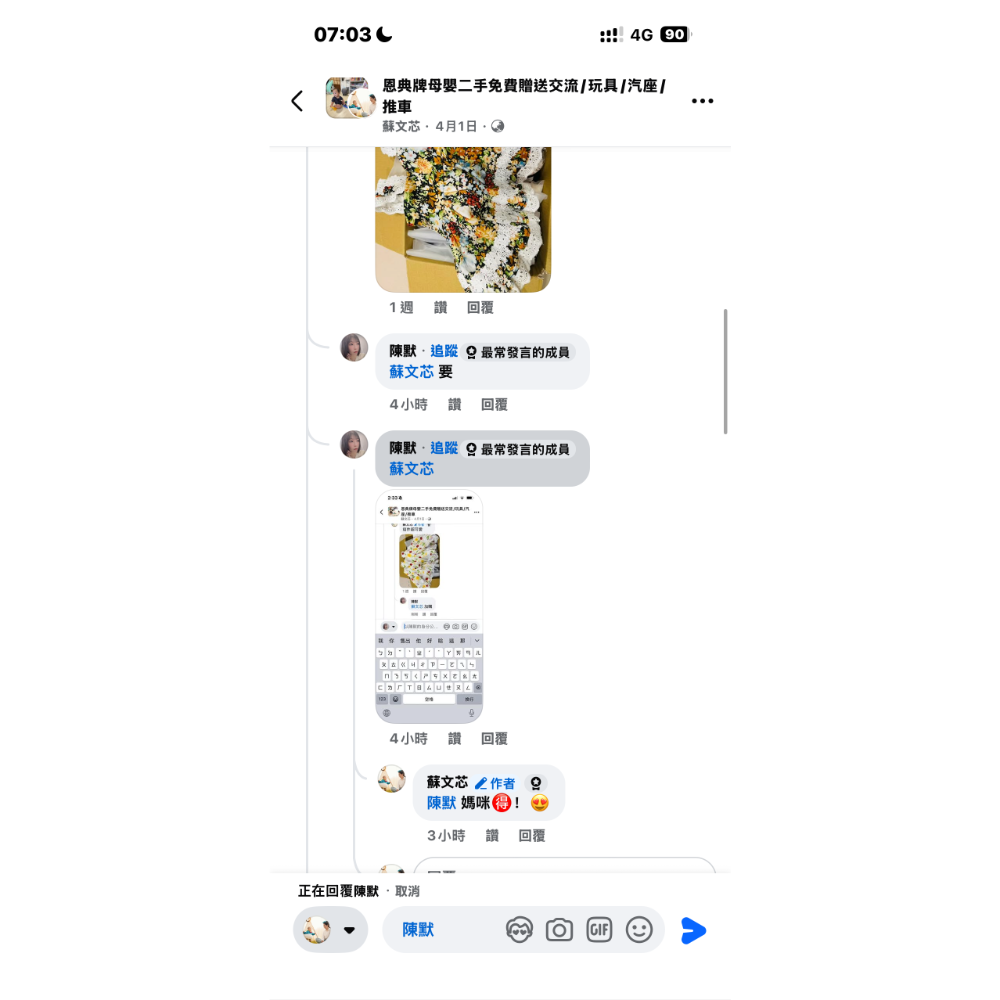Like 蘇文芯's reply 媽咪得

(492, 835)
